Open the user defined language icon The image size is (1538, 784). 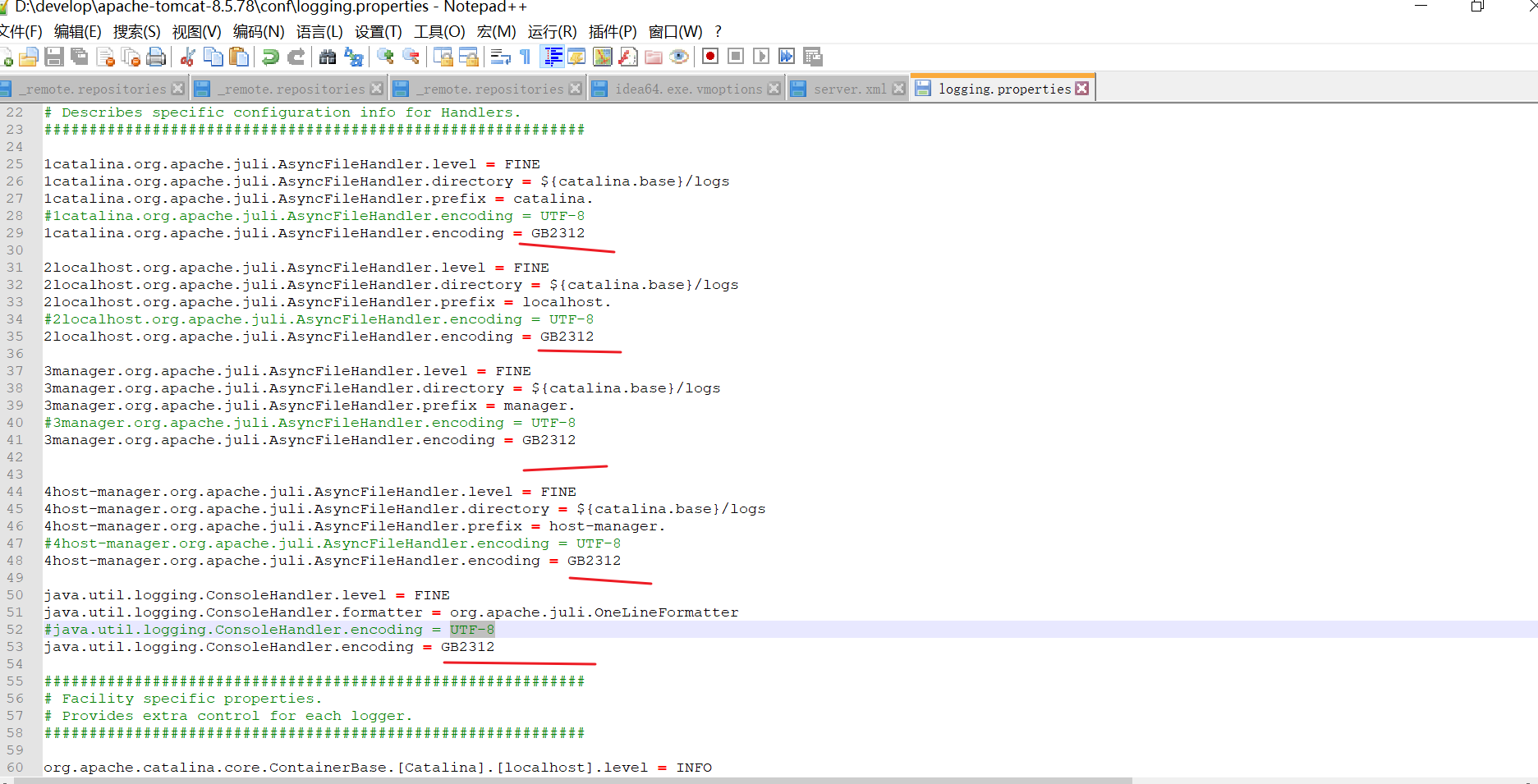(576, 57)
